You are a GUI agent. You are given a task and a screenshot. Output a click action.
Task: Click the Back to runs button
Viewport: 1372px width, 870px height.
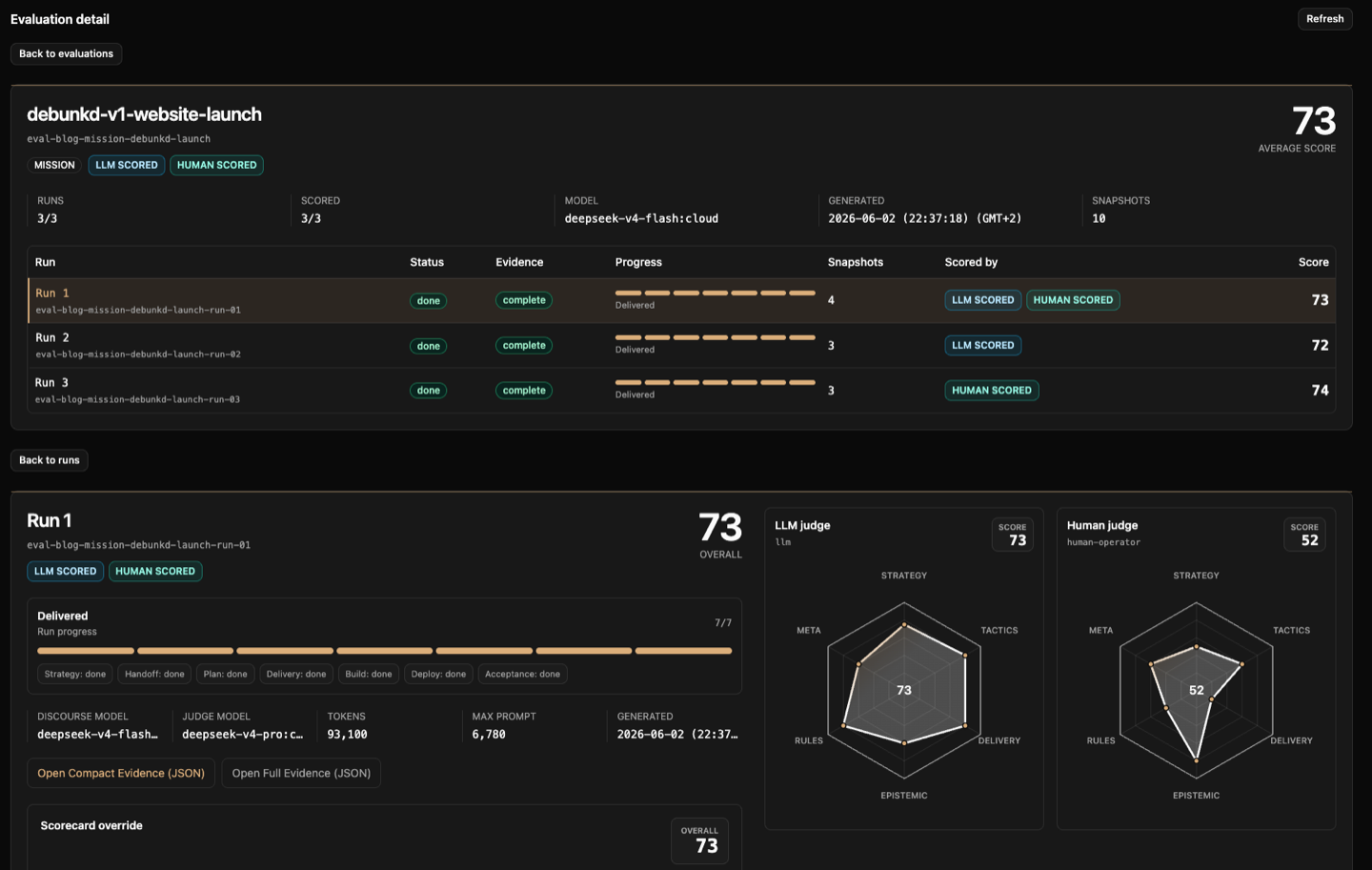[x=50, y=460]
